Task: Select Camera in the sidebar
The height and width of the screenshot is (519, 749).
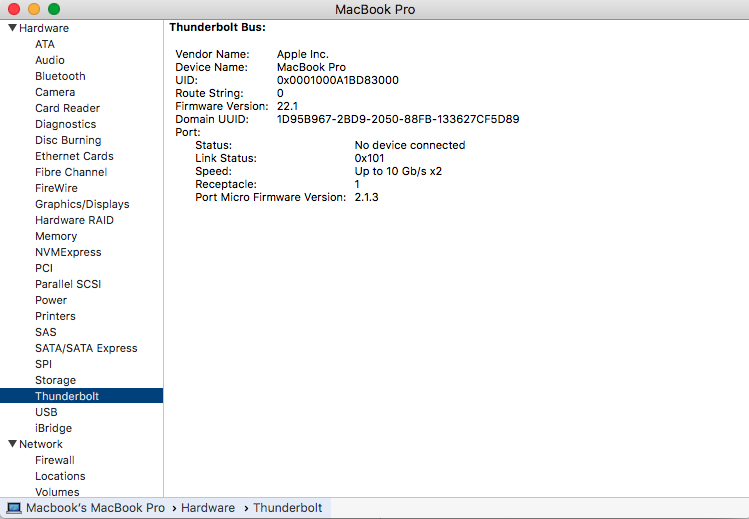Action: (x=55, y=92)
